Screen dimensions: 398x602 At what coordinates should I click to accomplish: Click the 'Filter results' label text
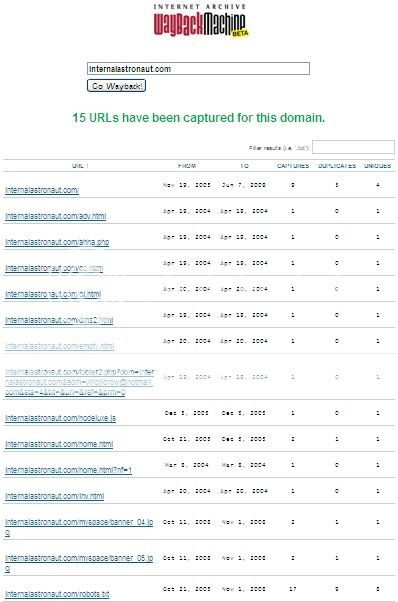[x=279, y=148]
